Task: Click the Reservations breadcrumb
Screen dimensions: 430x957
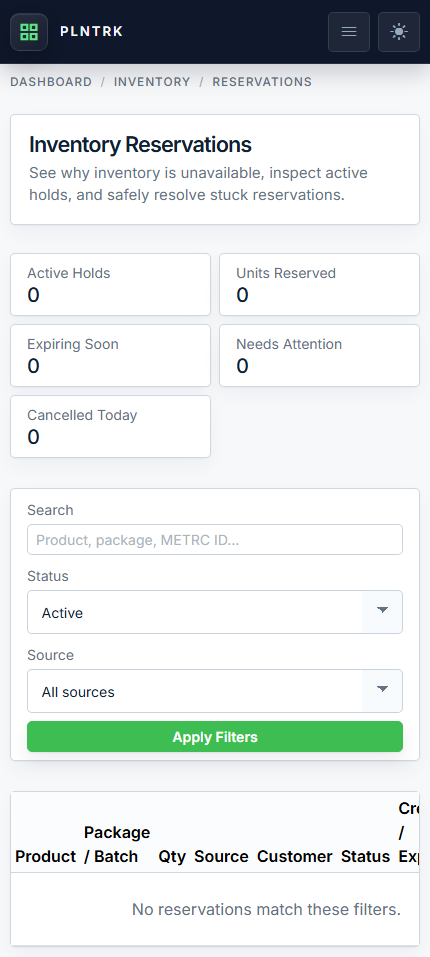Action: (262, 82)
